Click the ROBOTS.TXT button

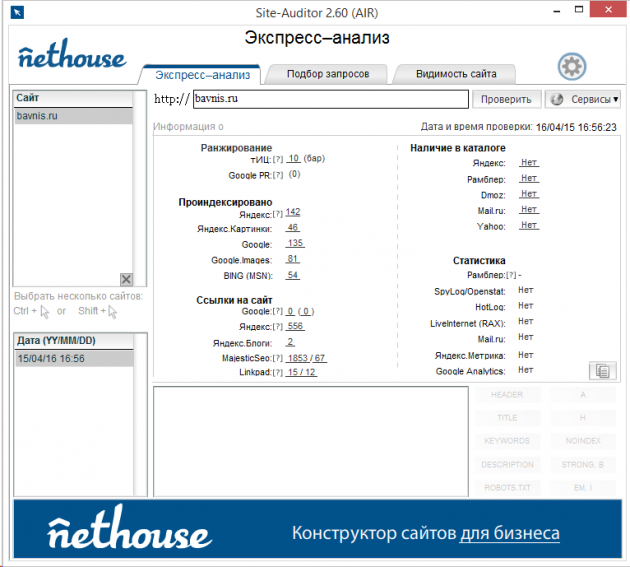point(507,487)
